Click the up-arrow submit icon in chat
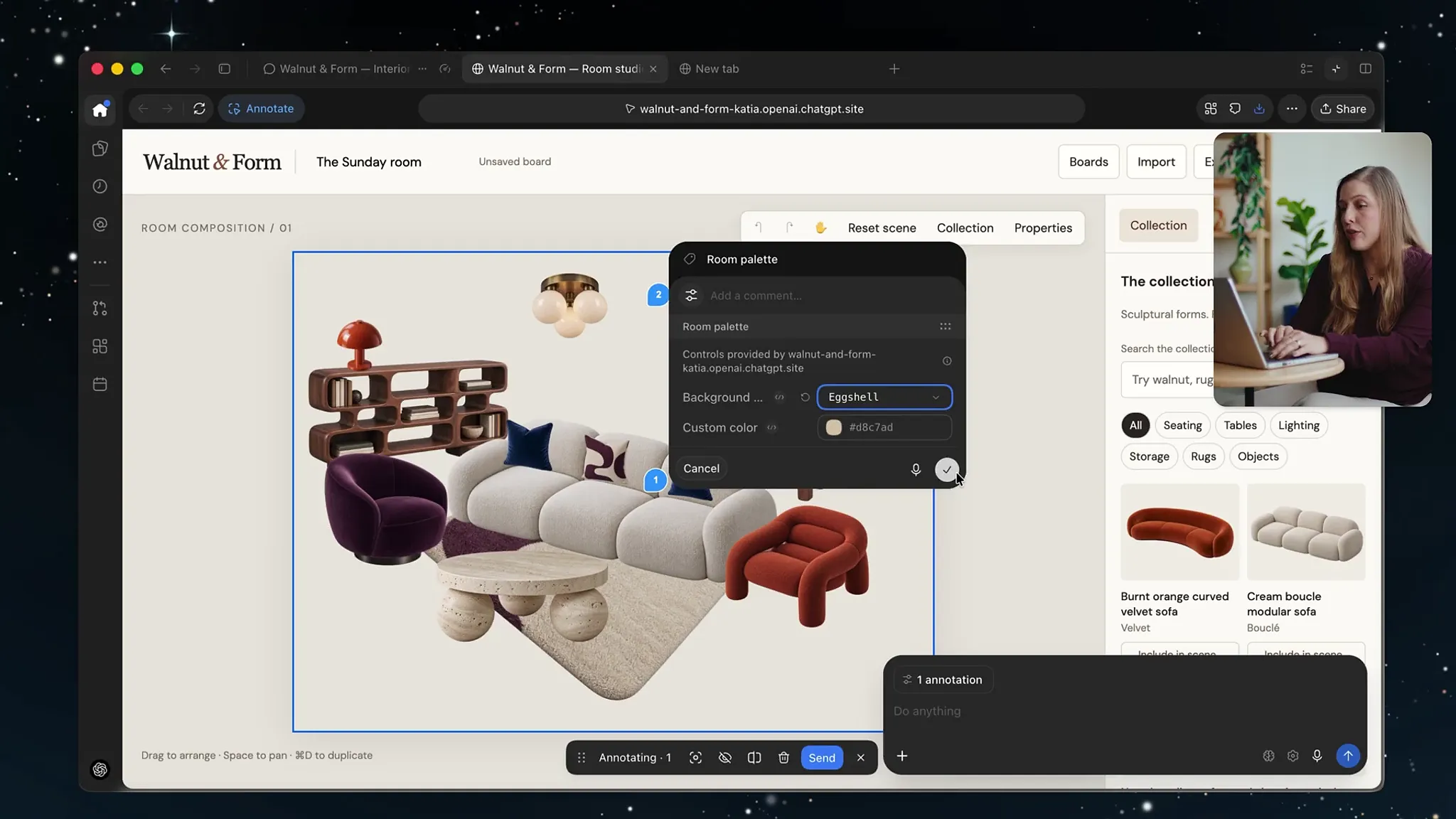The height and width of the screenshot is (819, 1456). pos(1347,756)
